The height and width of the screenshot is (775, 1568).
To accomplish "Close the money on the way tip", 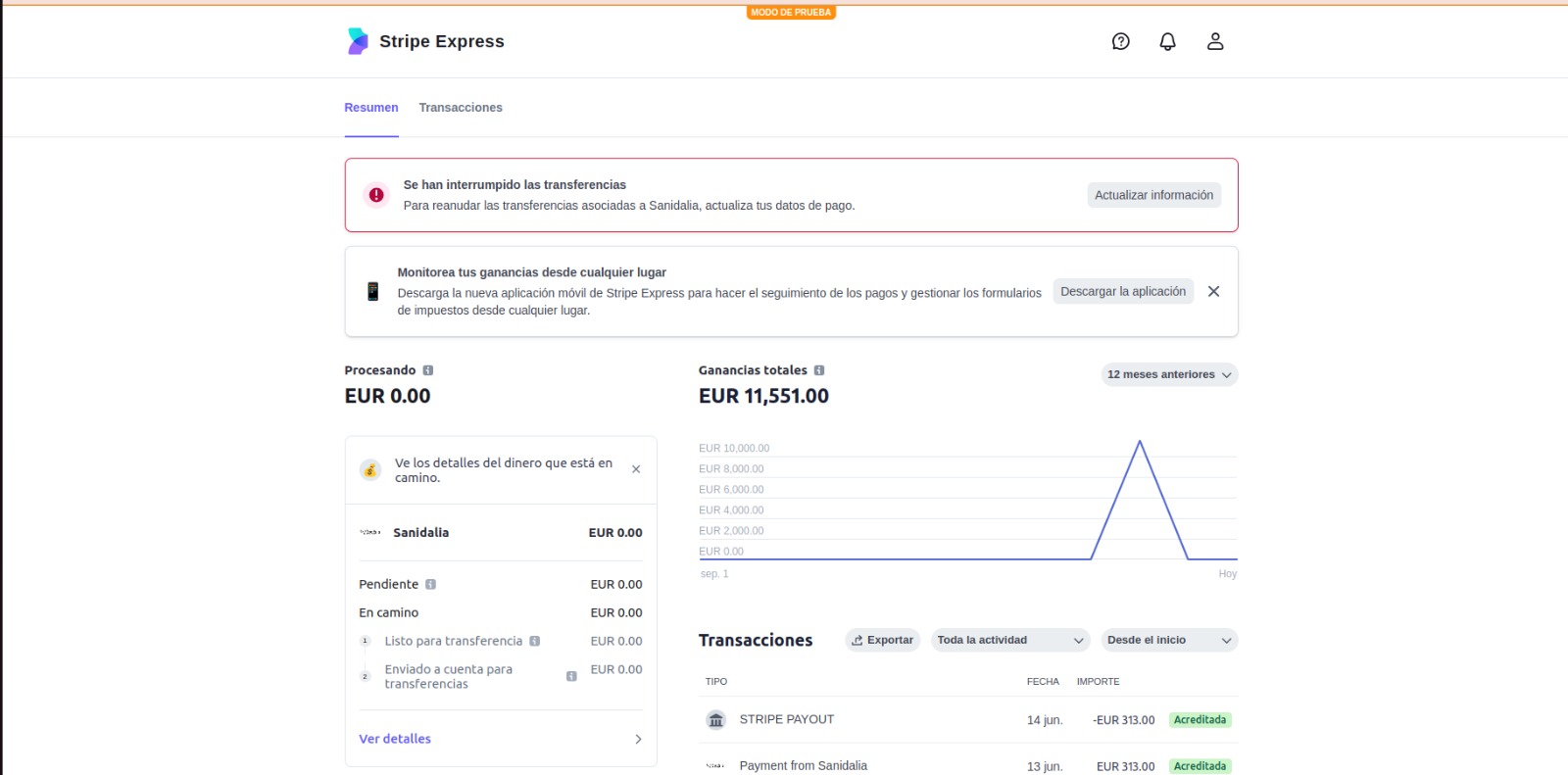I will [x=636, y=469].
